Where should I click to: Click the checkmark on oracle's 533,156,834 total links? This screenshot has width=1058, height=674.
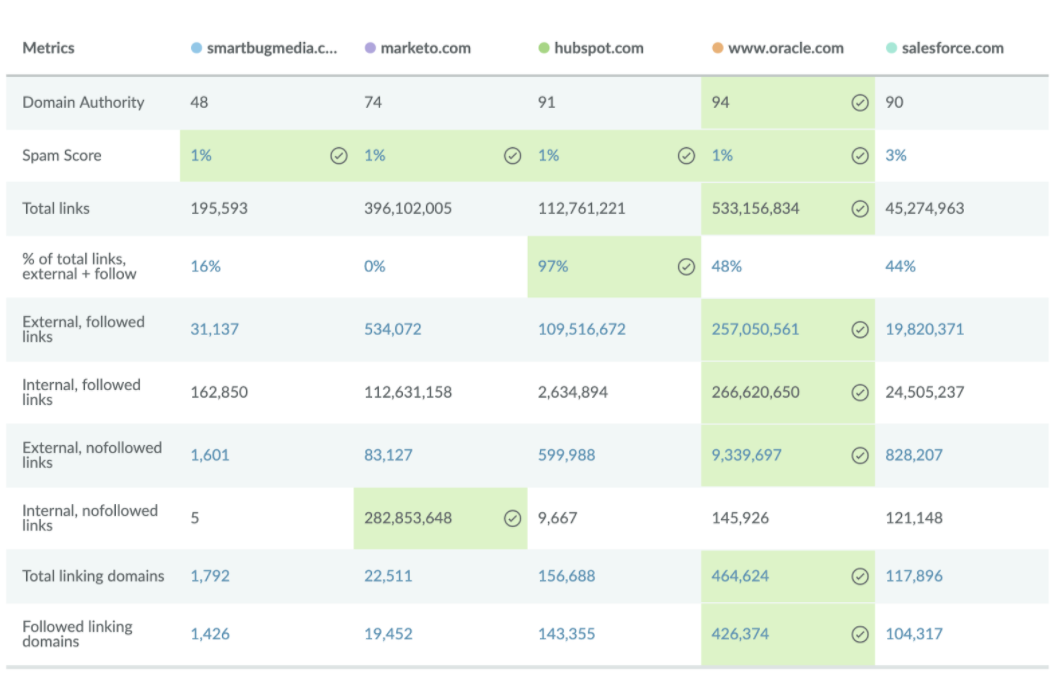pyautogui.click(x=858, y=208)
